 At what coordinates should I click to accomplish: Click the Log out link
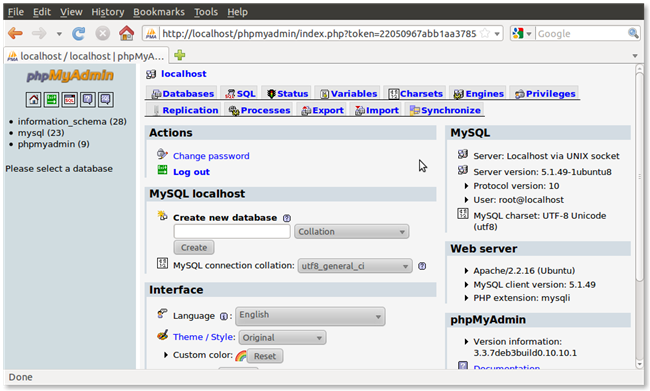tap(191, 172)
